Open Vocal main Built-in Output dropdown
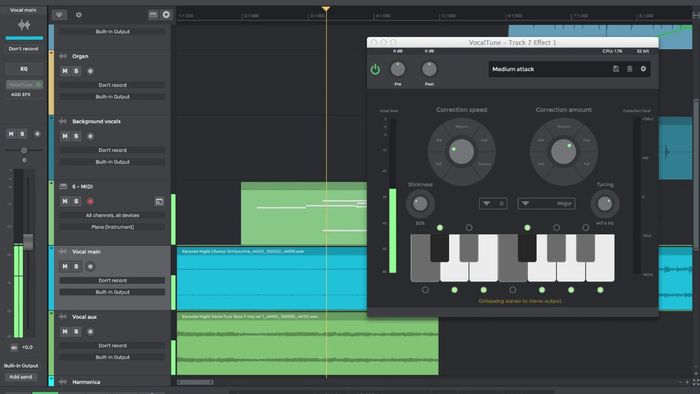Viewport: 700px width, 394px height. point(112,292)
